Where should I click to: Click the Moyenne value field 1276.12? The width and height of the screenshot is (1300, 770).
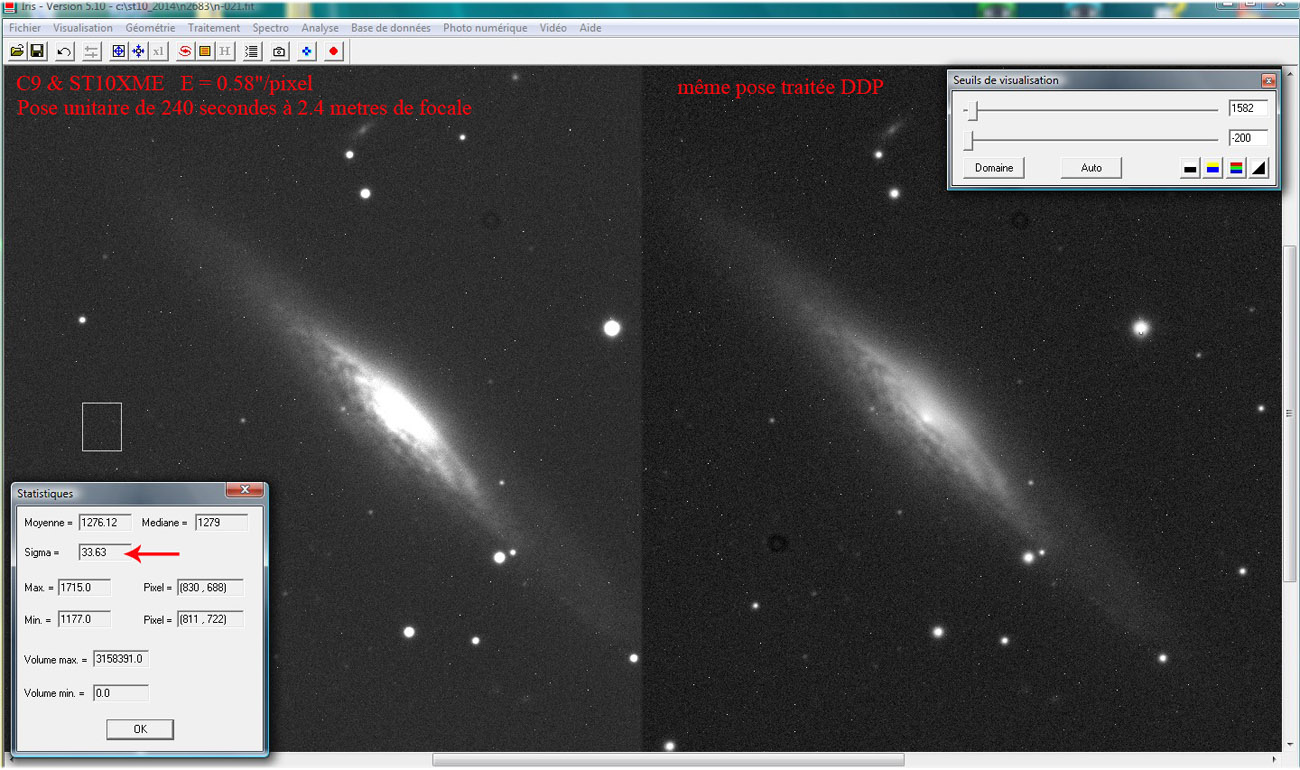(105, 522)
